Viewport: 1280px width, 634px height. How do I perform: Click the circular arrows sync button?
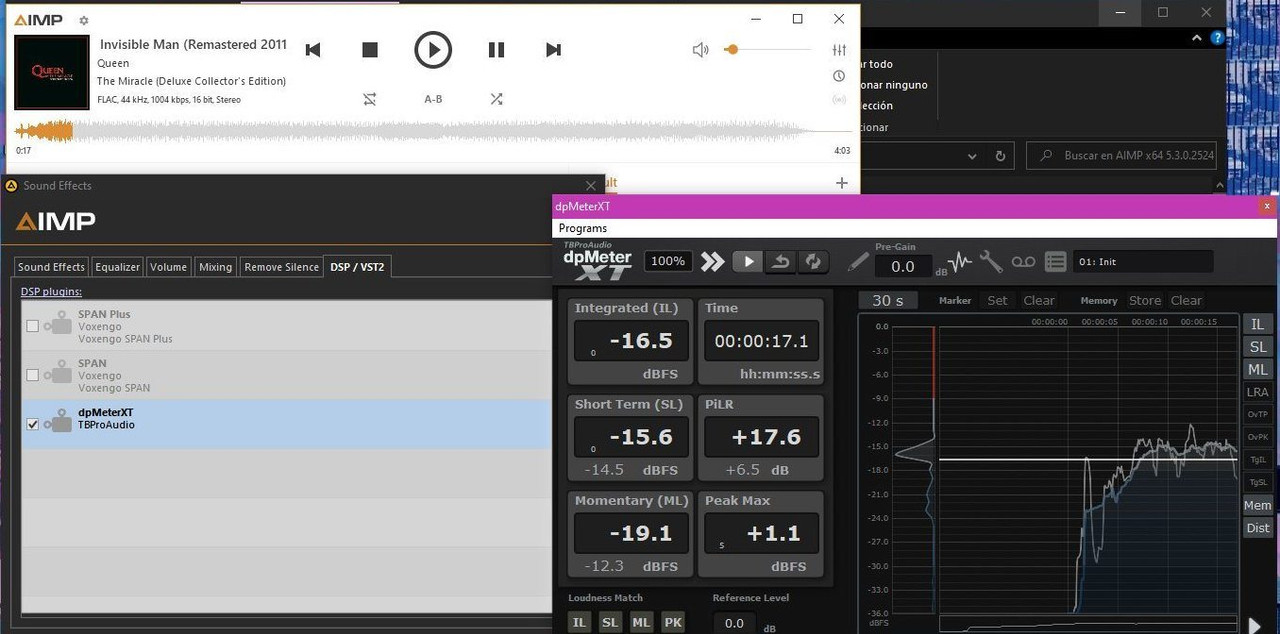point(813,262)
